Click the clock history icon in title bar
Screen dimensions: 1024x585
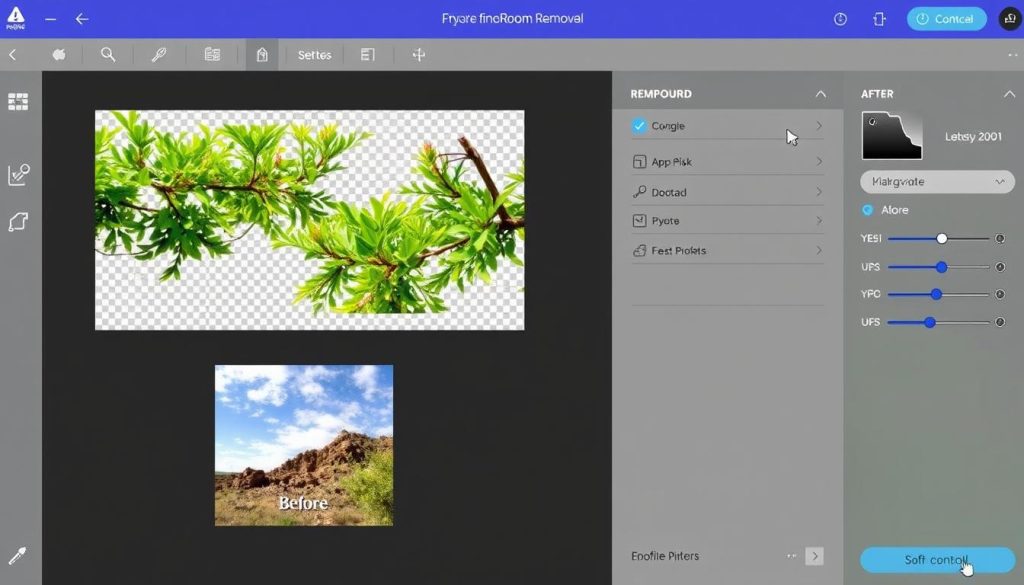840,19
